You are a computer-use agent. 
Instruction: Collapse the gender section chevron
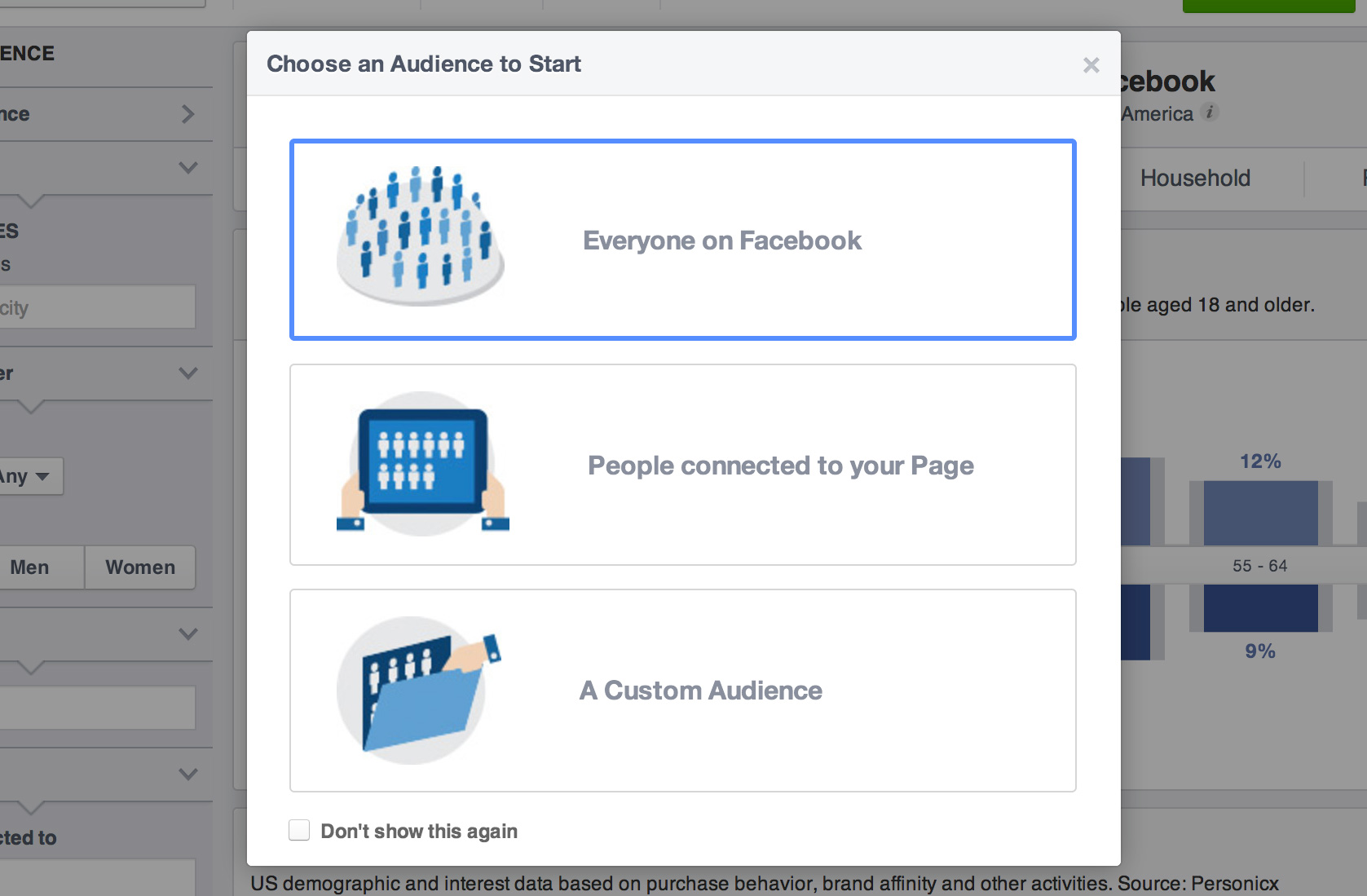188,373
